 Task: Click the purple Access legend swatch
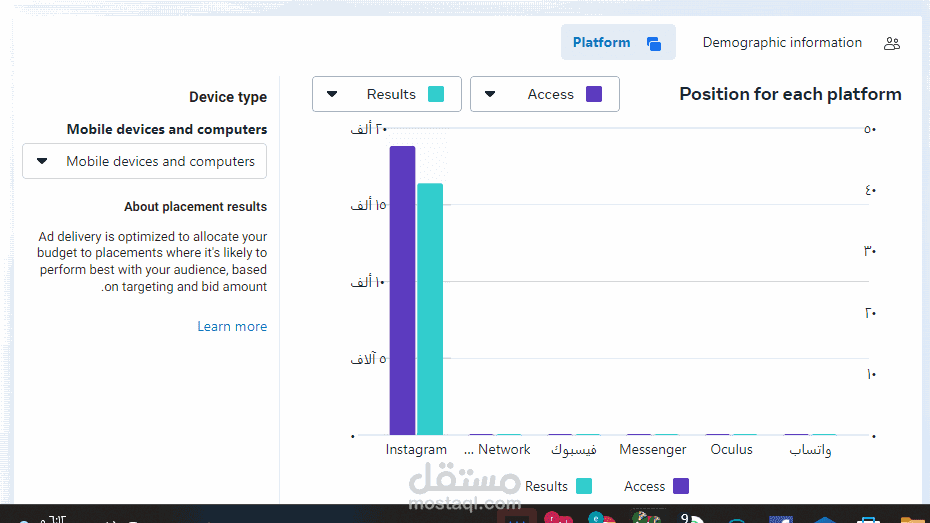click(681, 486)
